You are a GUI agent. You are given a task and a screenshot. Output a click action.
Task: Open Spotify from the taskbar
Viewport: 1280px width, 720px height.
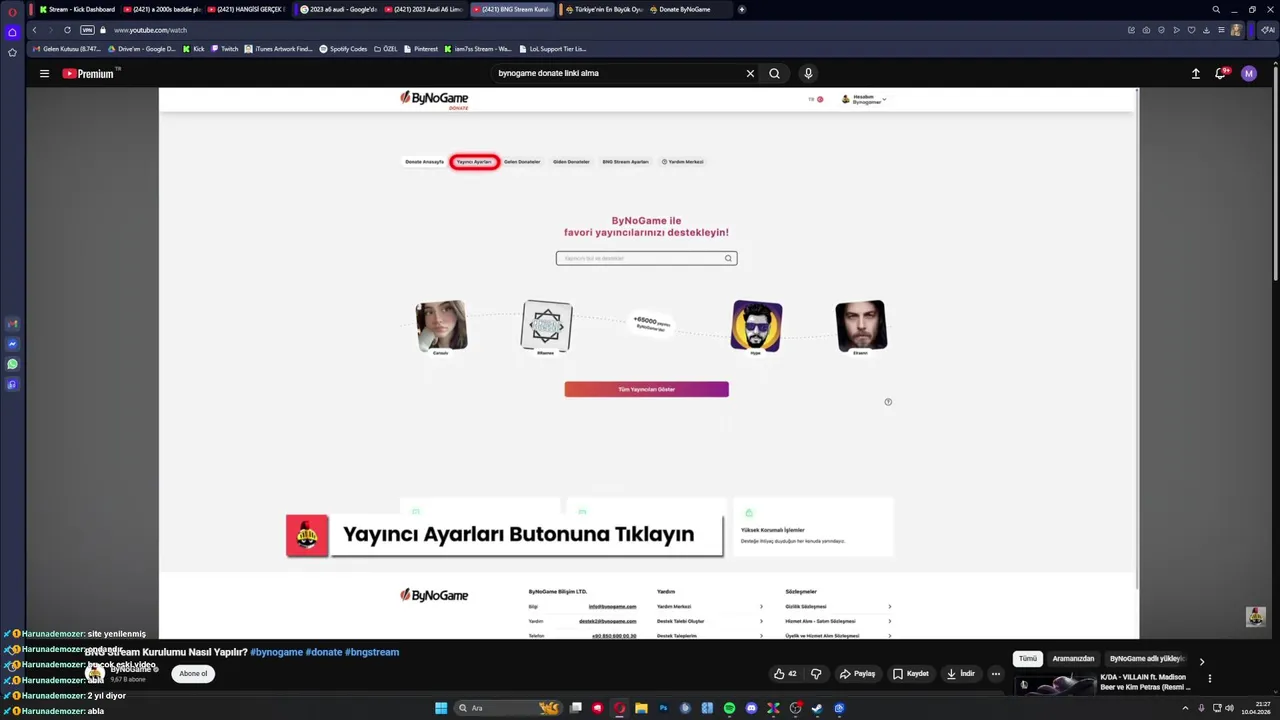pos(729,708)
